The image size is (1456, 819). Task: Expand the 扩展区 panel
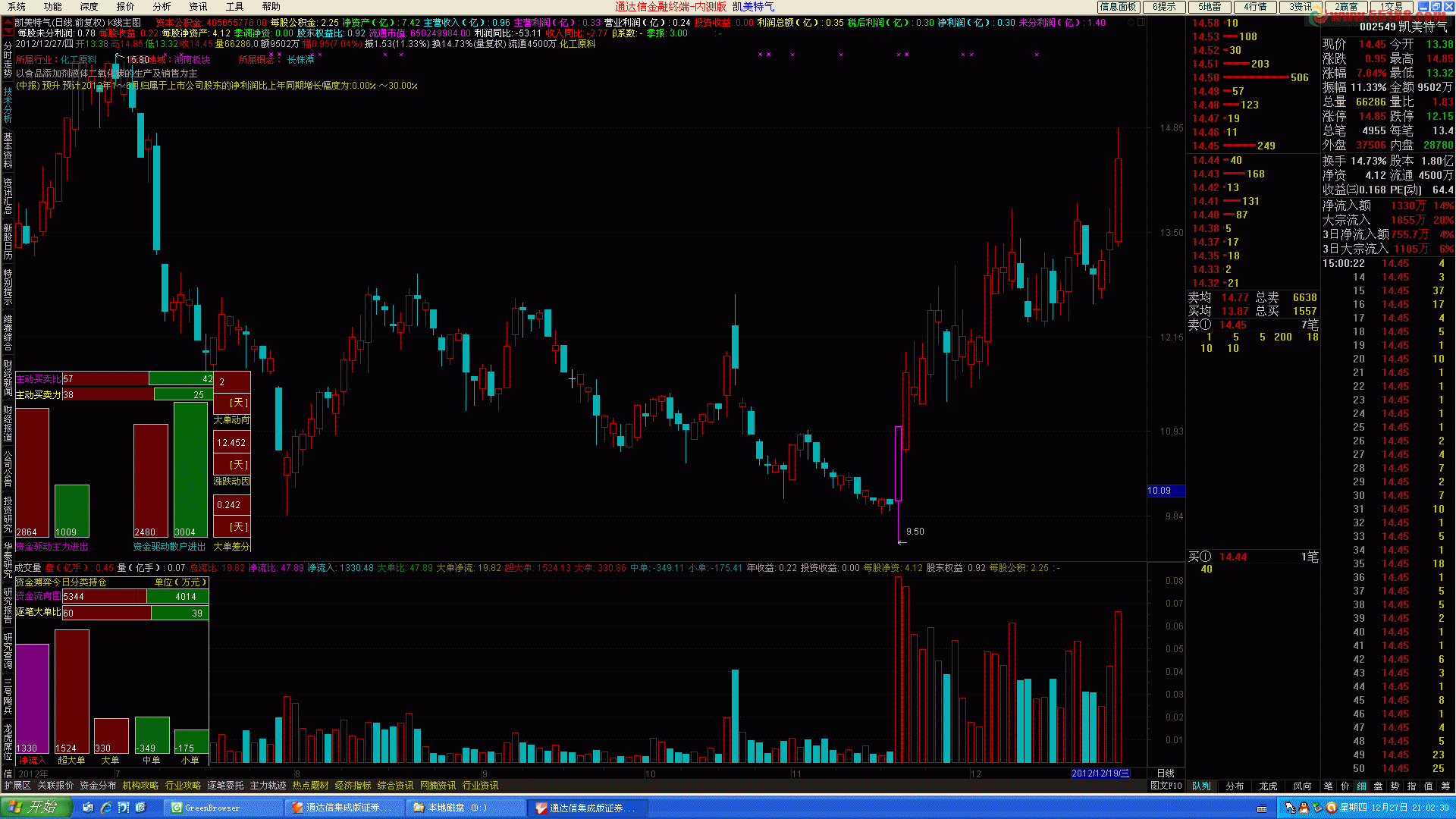tap(17, 786)
